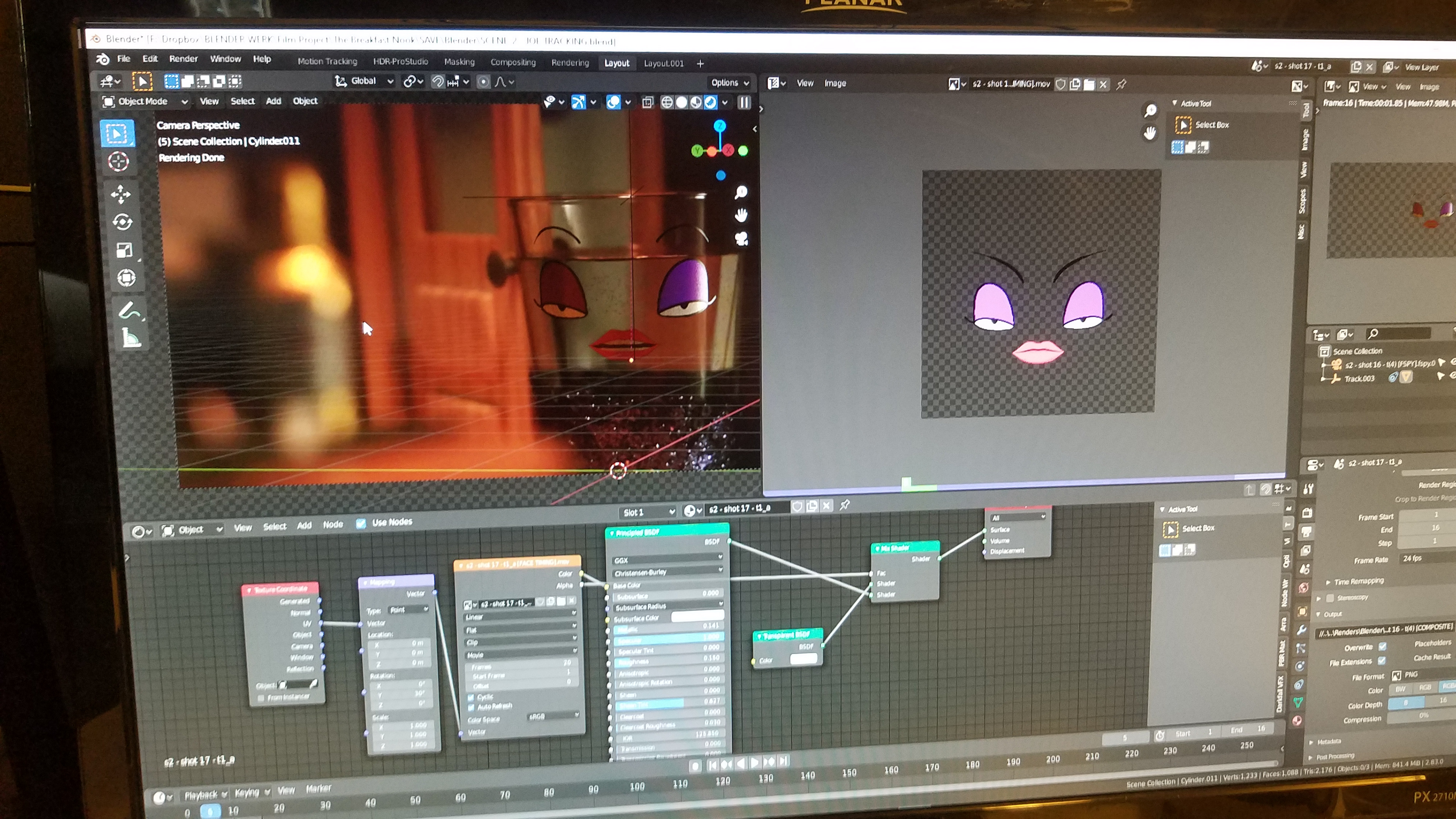
Task: Open Options dropdown in viewport header
Action: (729, 83)
